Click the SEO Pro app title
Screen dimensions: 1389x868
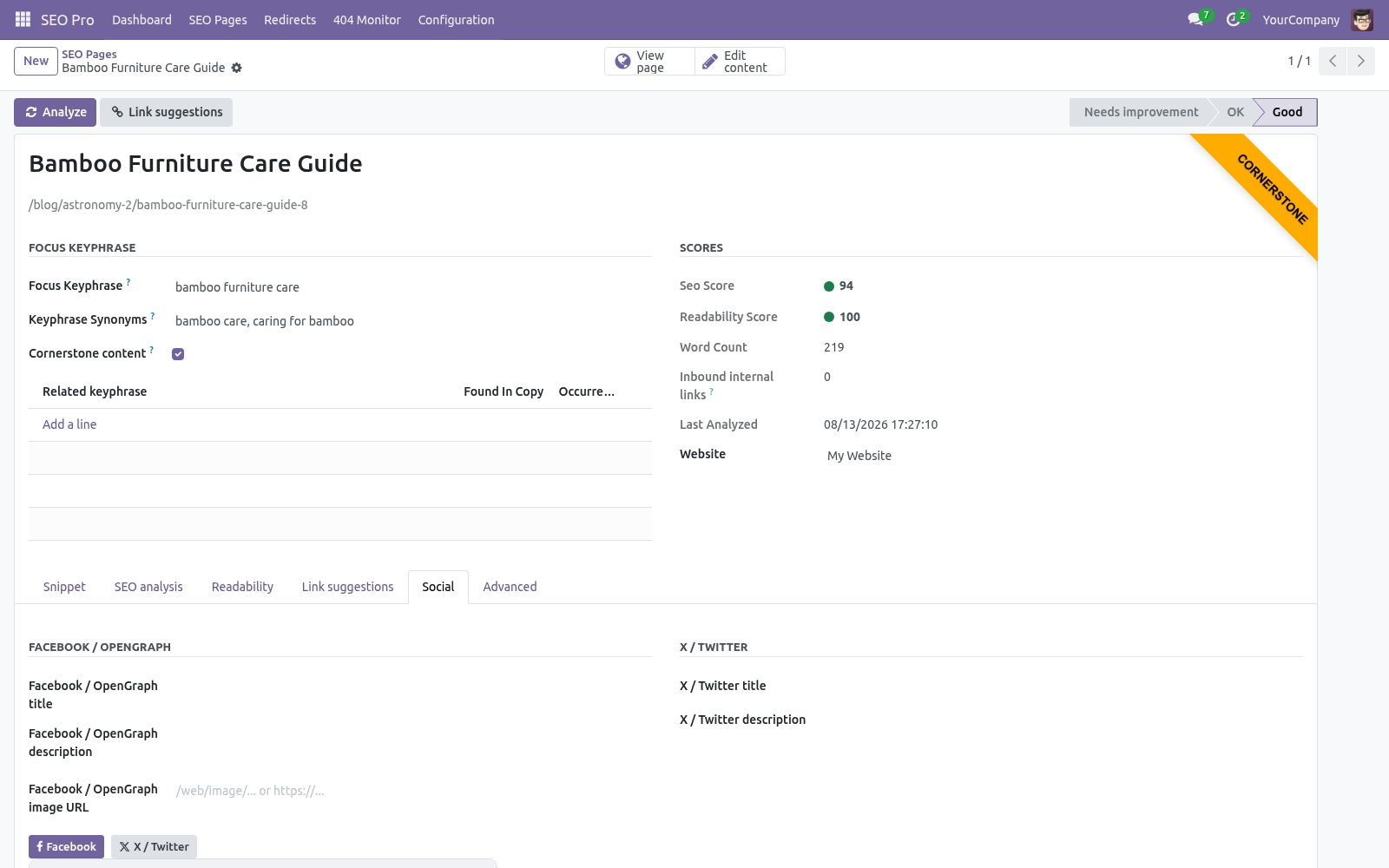(67, 20)
